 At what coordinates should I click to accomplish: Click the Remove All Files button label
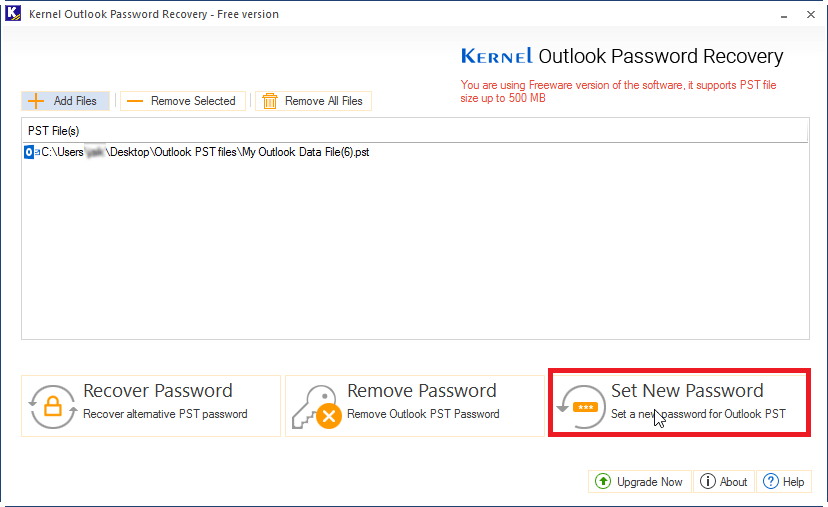coord(324,101)
